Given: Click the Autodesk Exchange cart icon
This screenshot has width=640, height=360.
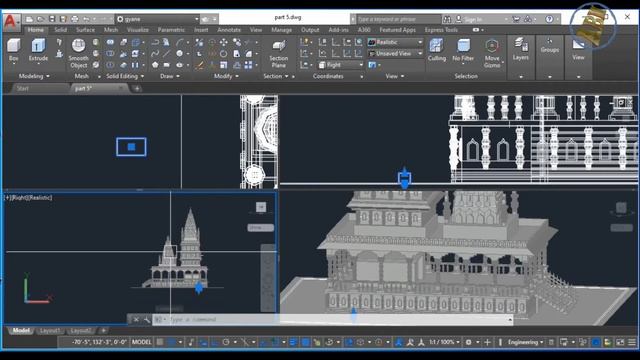Looking at the screenshot, I should pos(516,19).
